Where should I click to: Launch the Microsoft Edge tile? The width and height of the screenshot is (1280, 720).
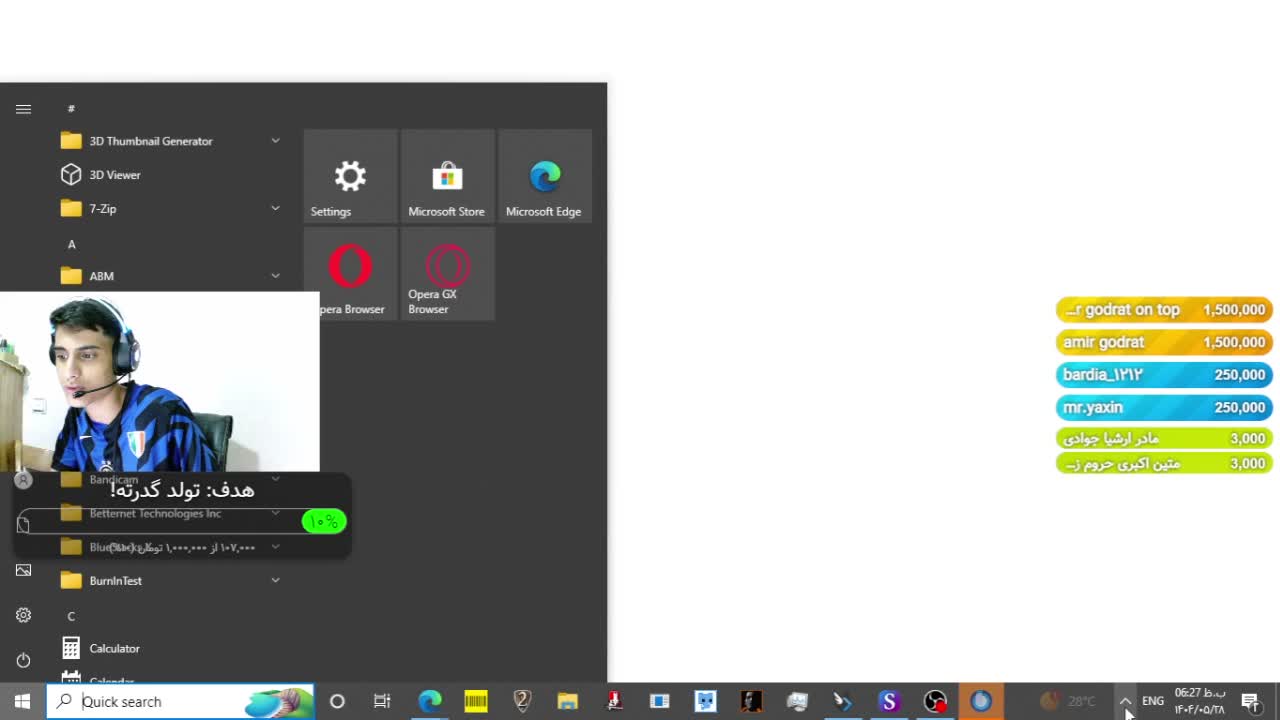pos(545,176)
